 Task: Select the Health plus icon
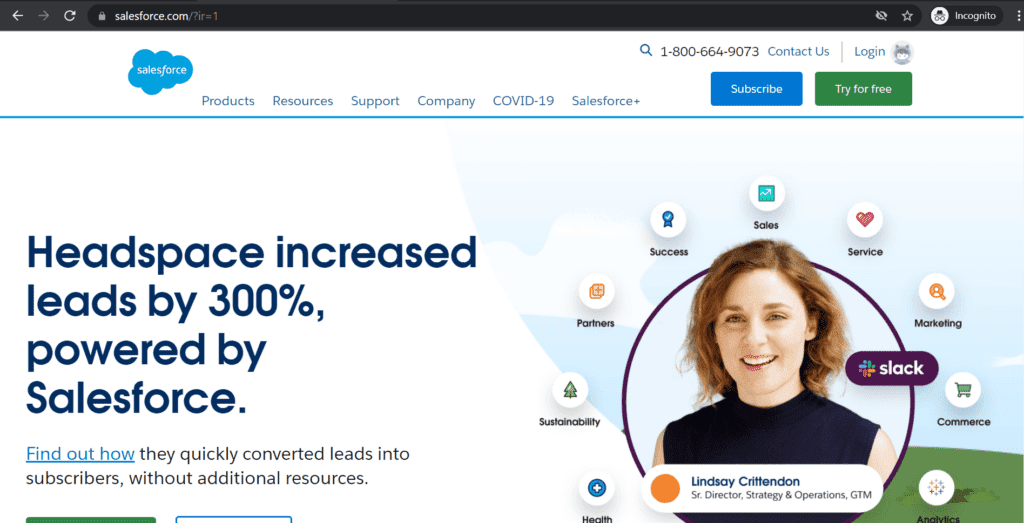596,488
